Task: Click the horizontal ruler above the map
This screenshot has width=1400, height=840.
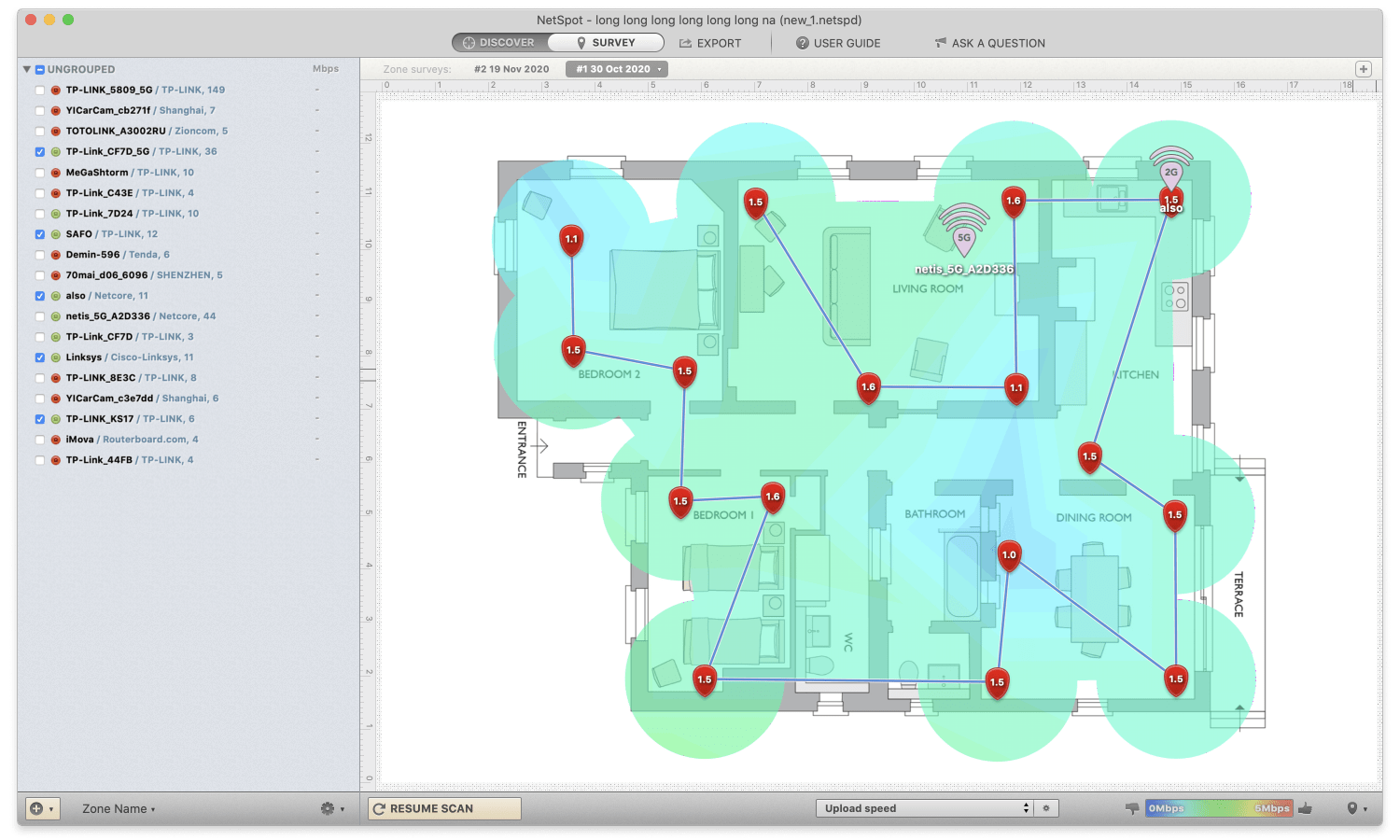Action: (x=879, y=85)
